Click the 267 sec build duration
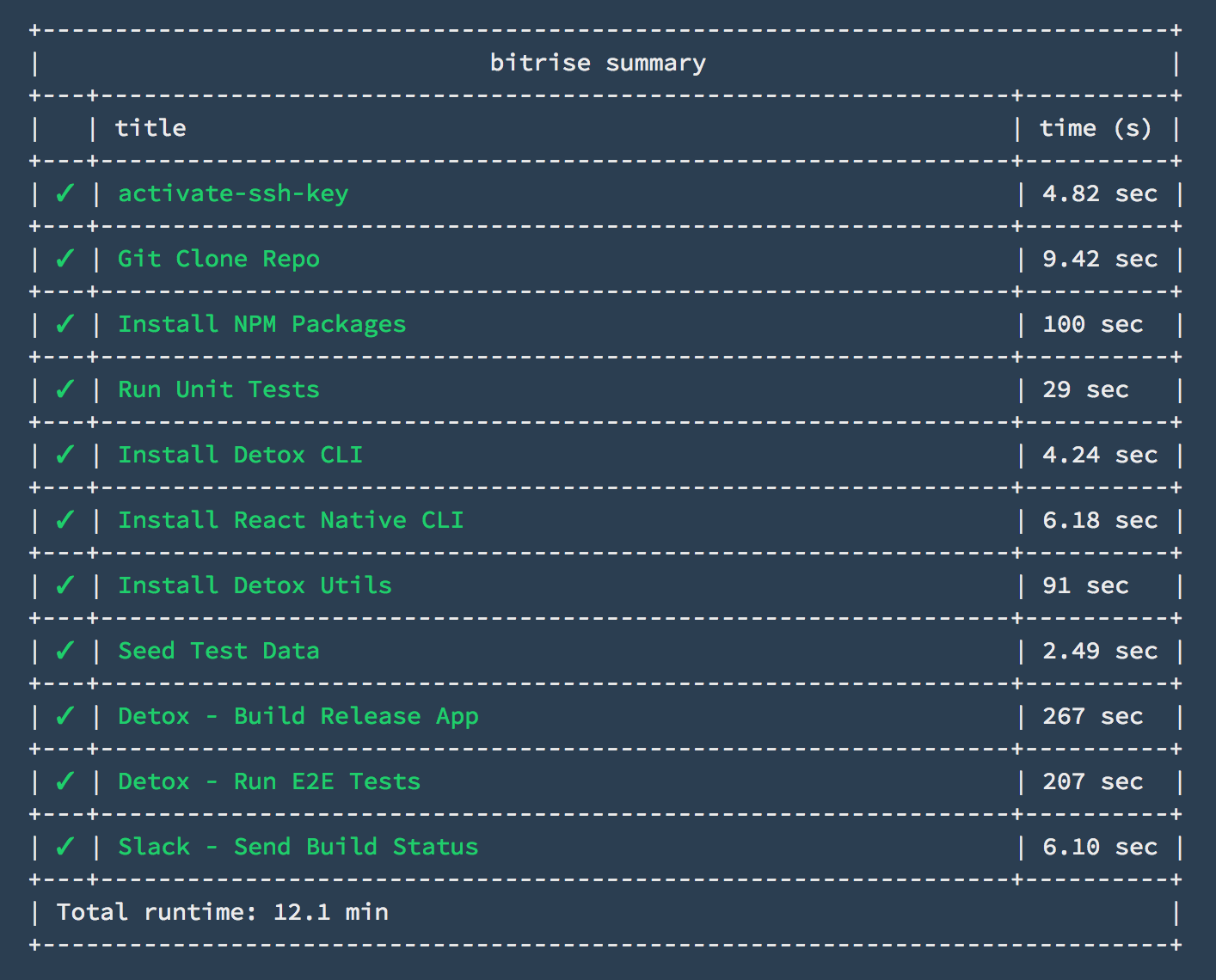 (x=1092, y=716)
